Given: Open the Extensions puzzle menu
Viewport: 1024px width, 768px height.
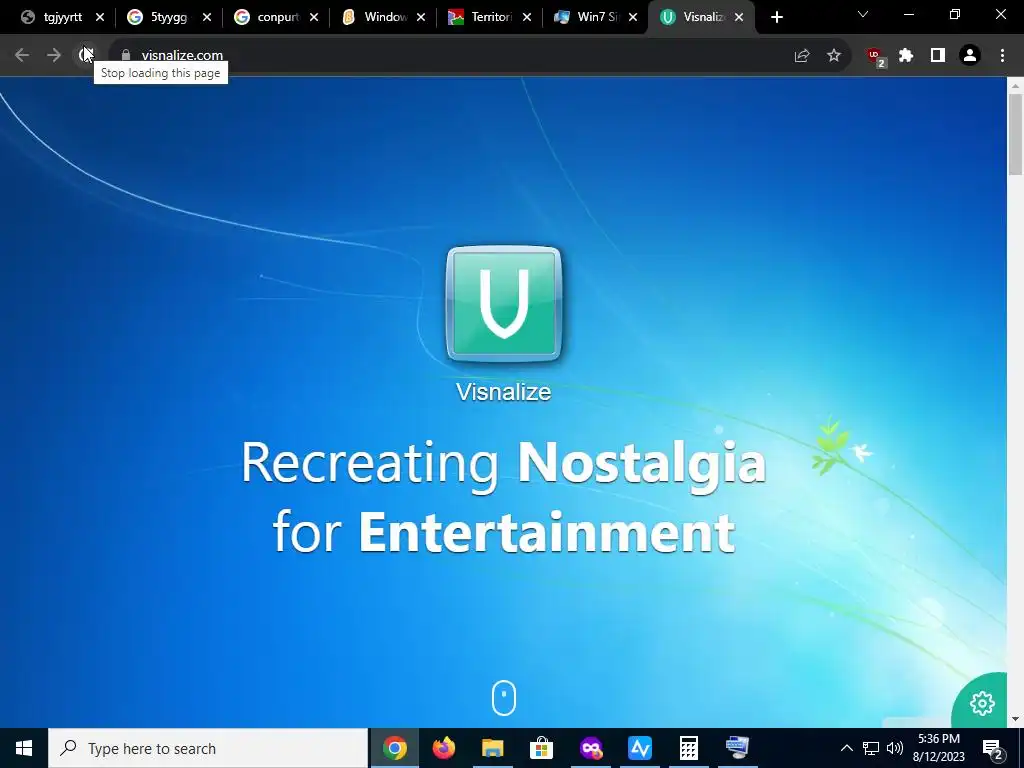Looking at the screenshot, I should click(x=906, y=56).
